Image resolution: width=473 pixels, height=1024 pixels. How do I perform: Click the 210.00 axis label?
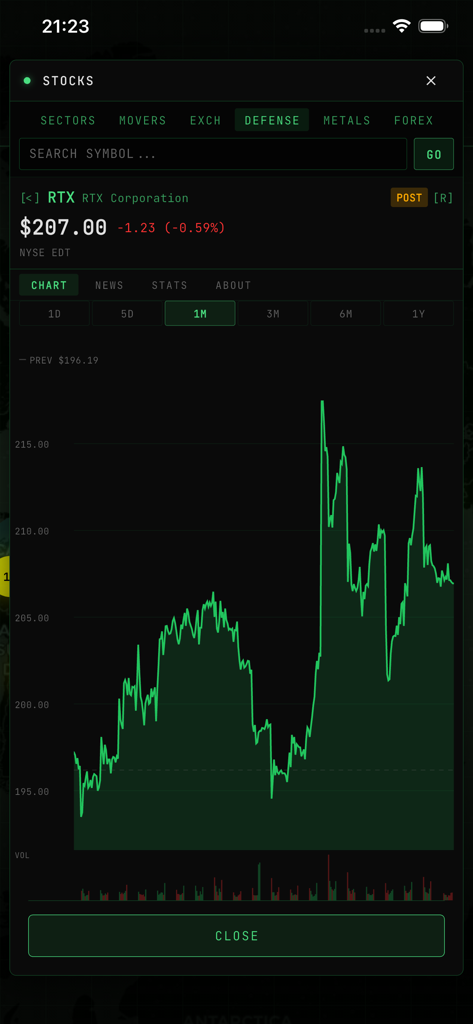(x=32, y=532)
